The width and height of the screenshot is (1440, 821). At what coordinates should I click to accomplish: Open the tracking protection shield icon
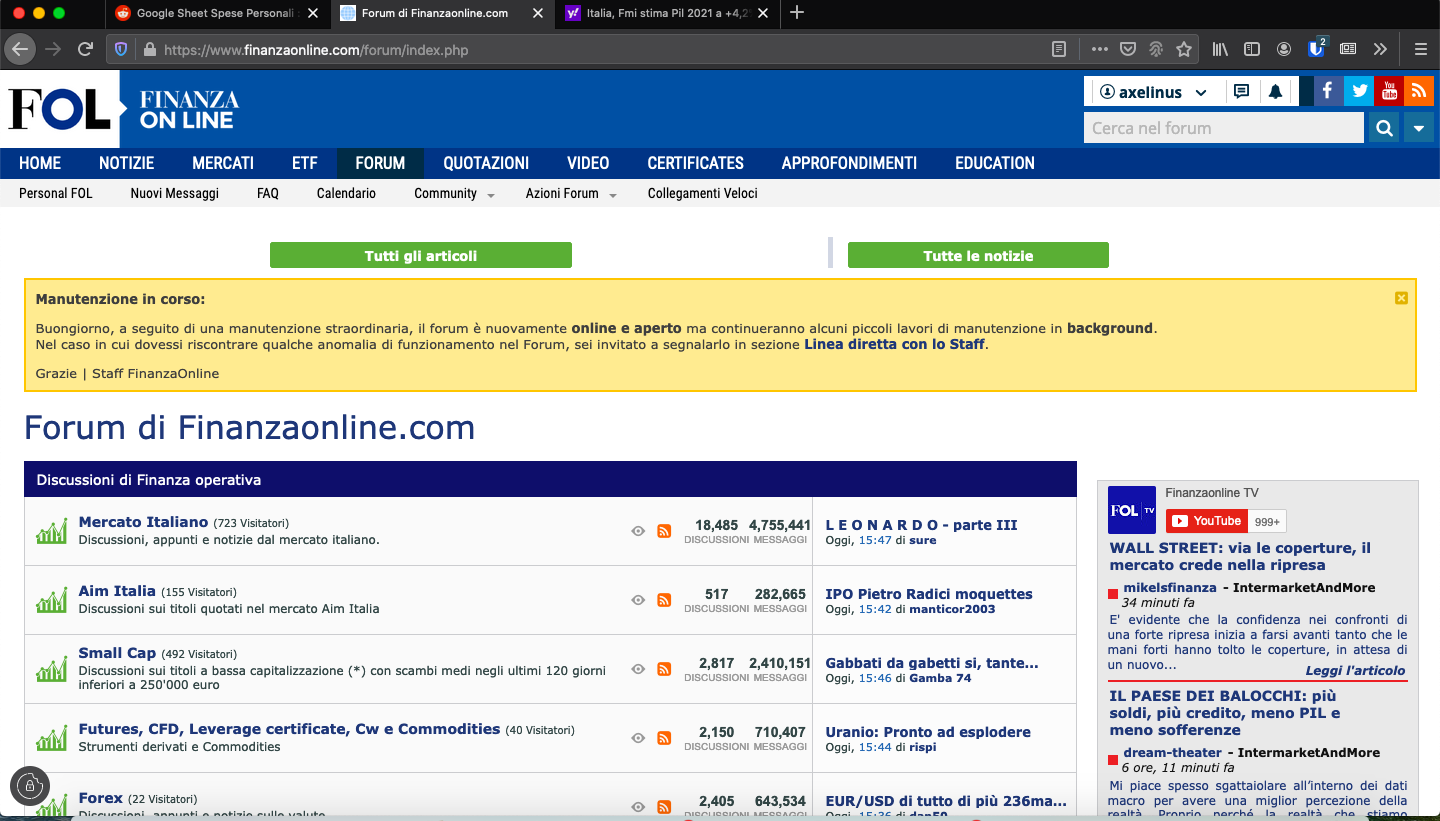[x=121, y=48]
